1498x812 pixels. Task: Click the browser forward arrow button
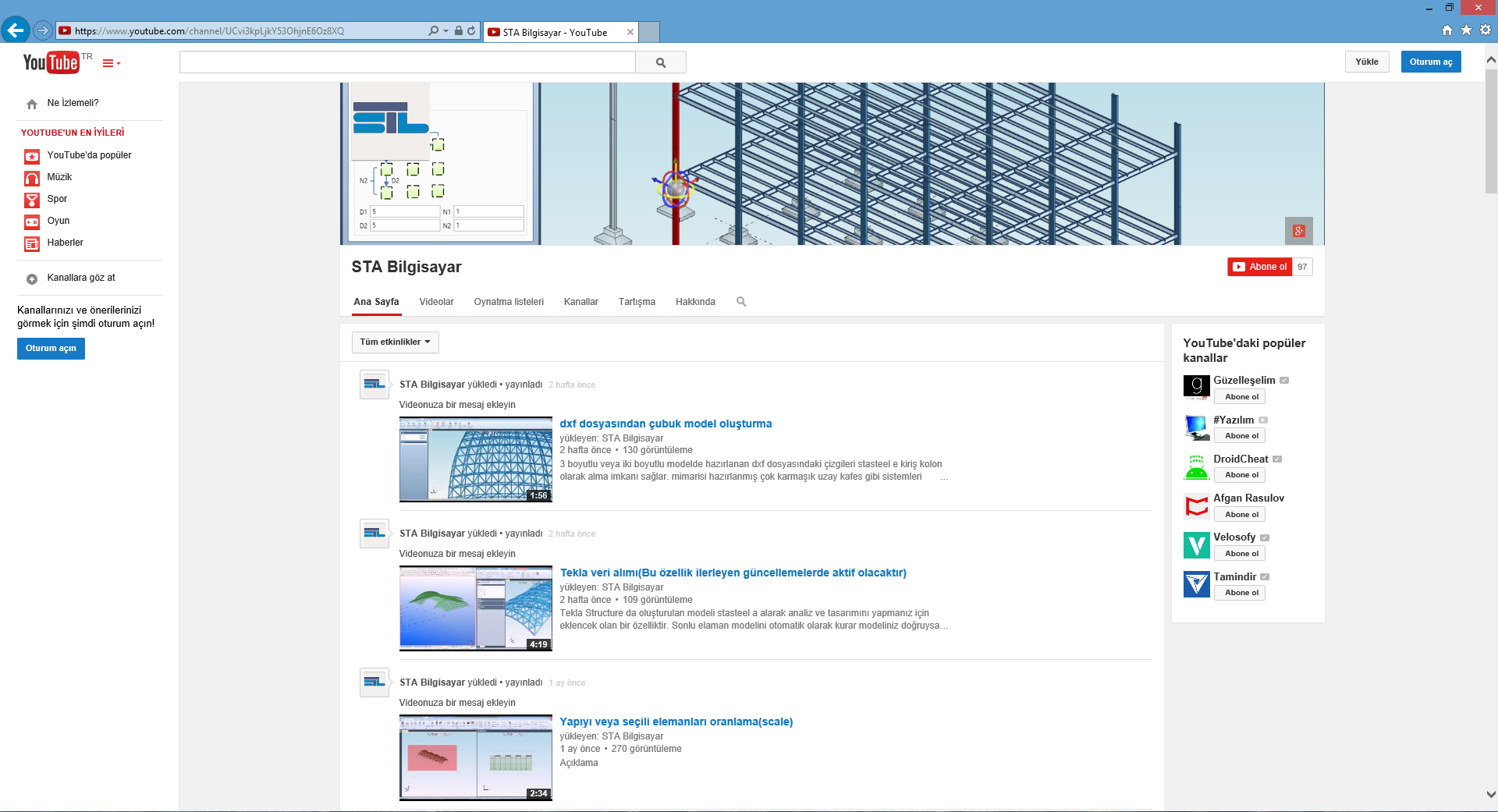43,30
